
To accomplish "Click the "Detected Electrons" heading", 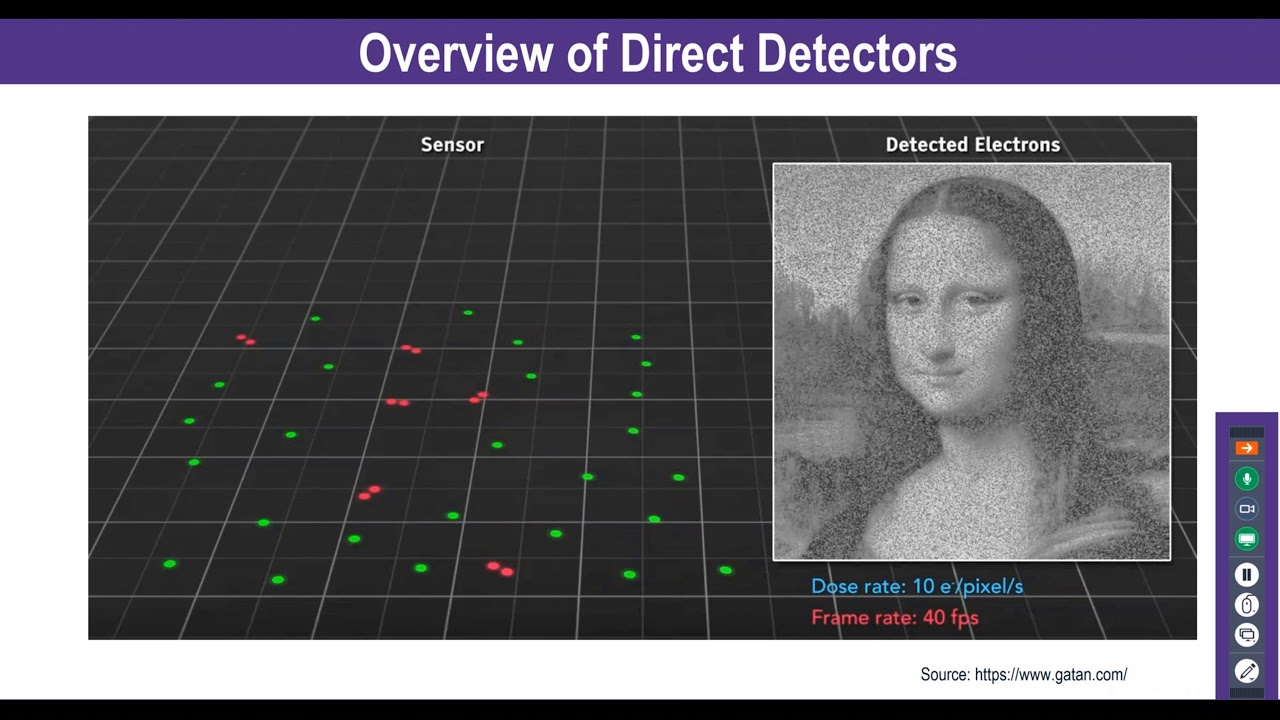I will [x=973, y=145].
